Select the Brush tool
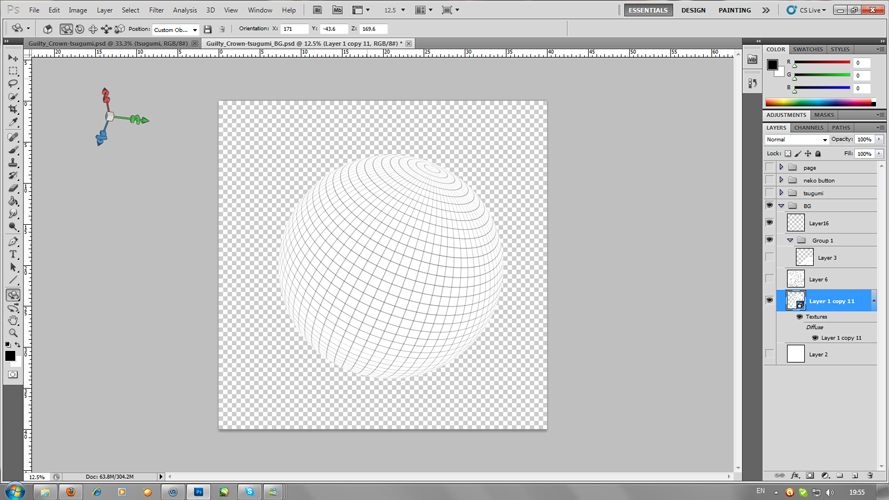Screen dimensions: 889x500 [x=13, y=150]
